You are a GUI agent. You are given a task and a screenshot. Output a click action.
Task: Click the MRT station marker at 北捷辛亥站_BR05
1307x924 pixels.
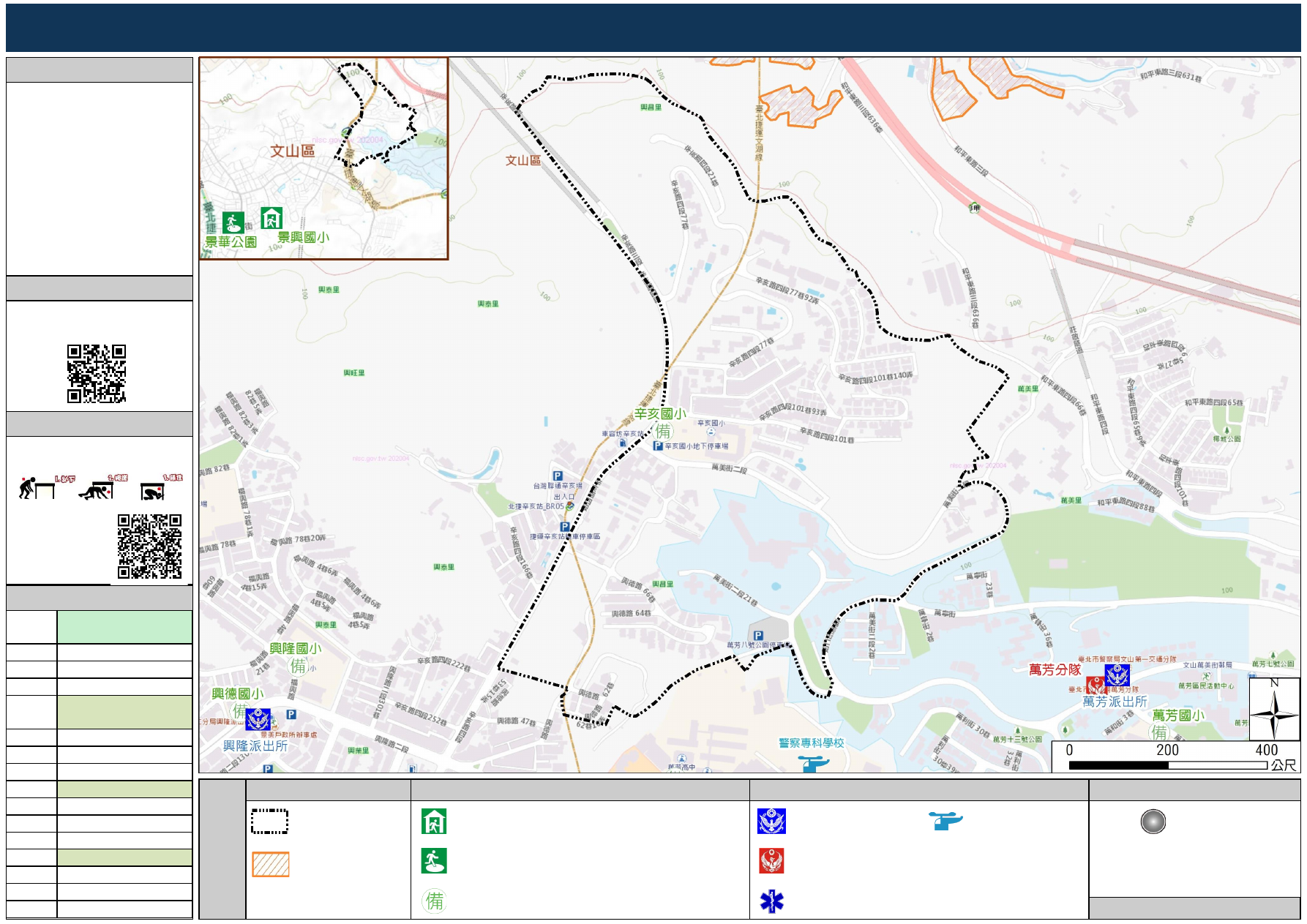click(570, 506)
